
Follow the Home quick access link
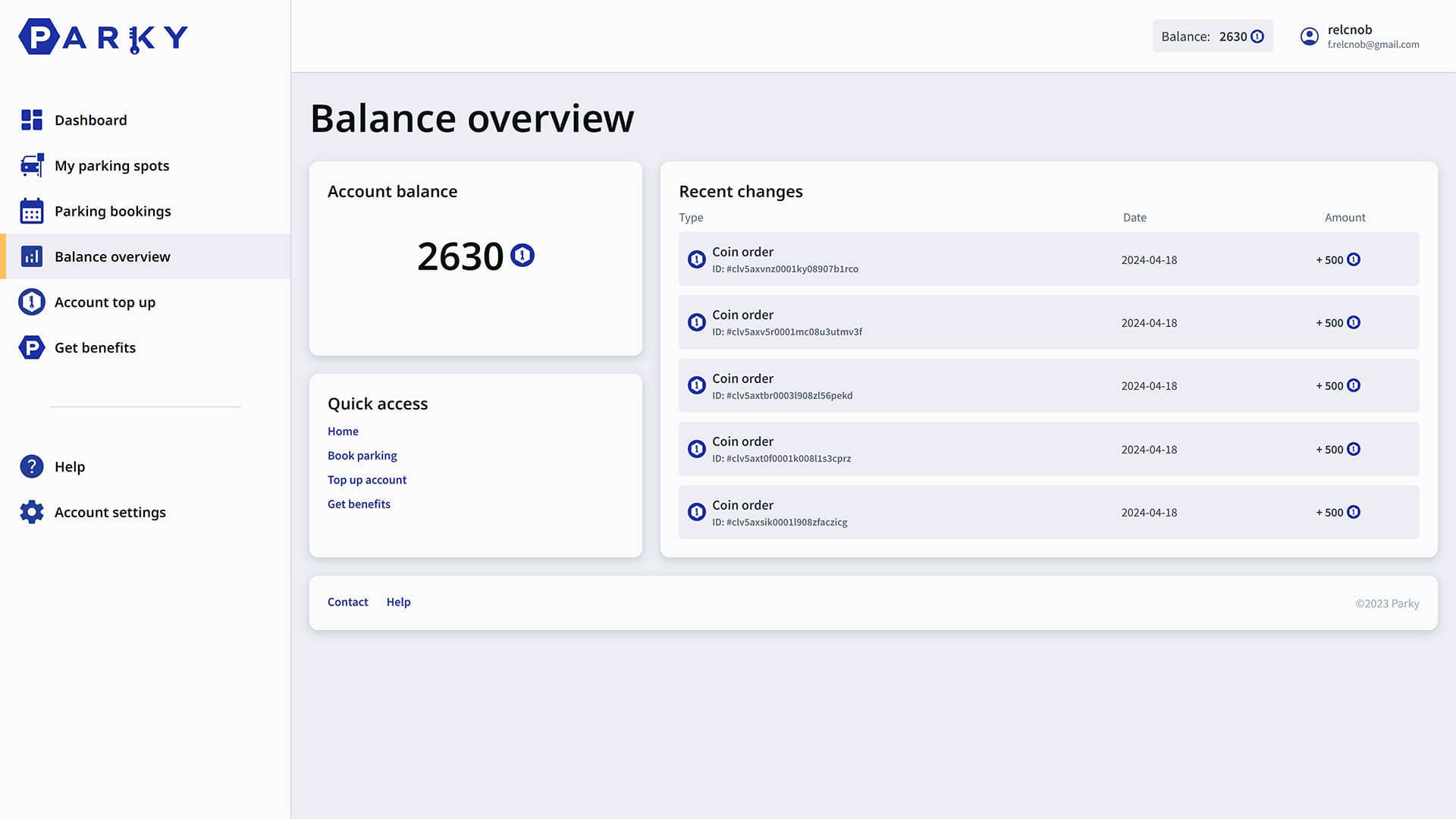point(343,431)
